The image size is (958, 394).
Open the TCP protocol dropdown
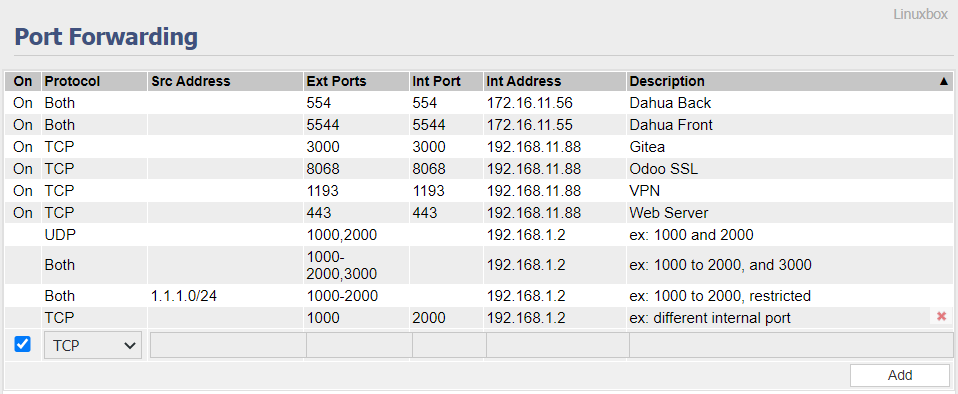coord(93,345)
